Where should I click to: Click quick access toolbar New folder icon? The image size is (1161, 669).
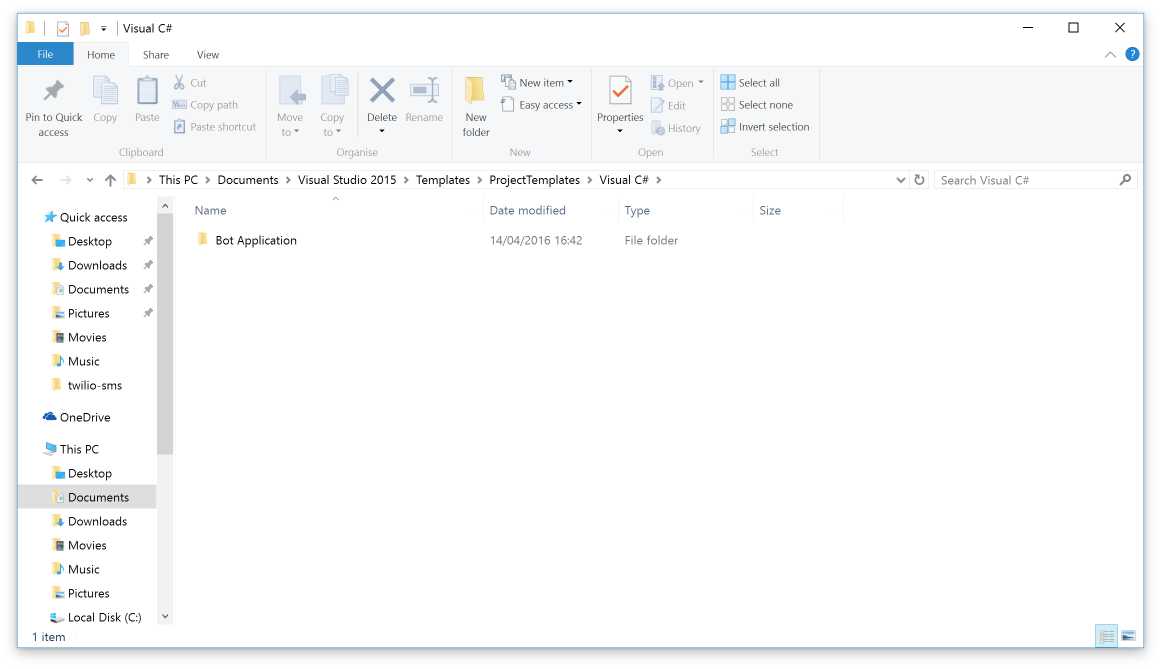click(85, 29)
